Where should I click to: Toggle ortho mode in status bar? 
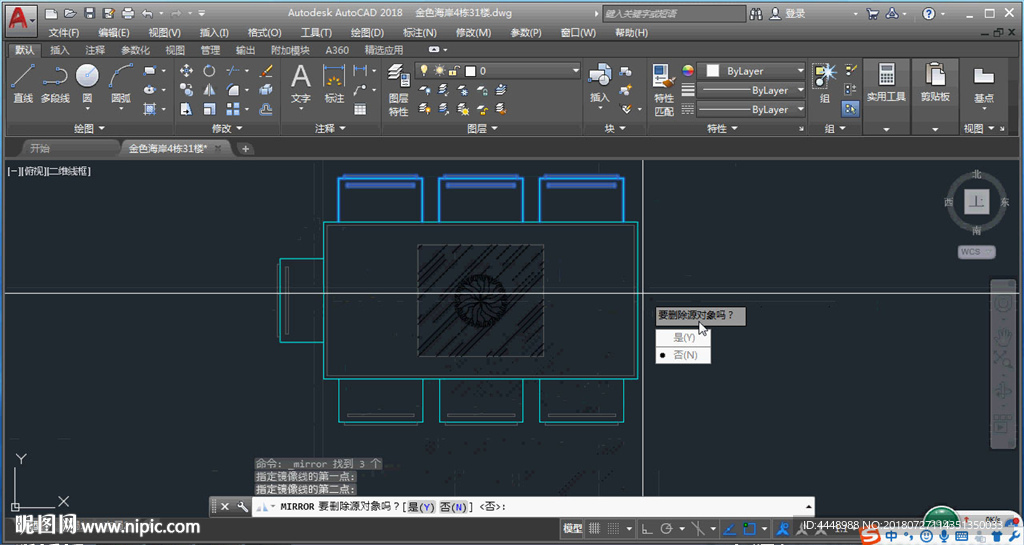click(647, 528)
